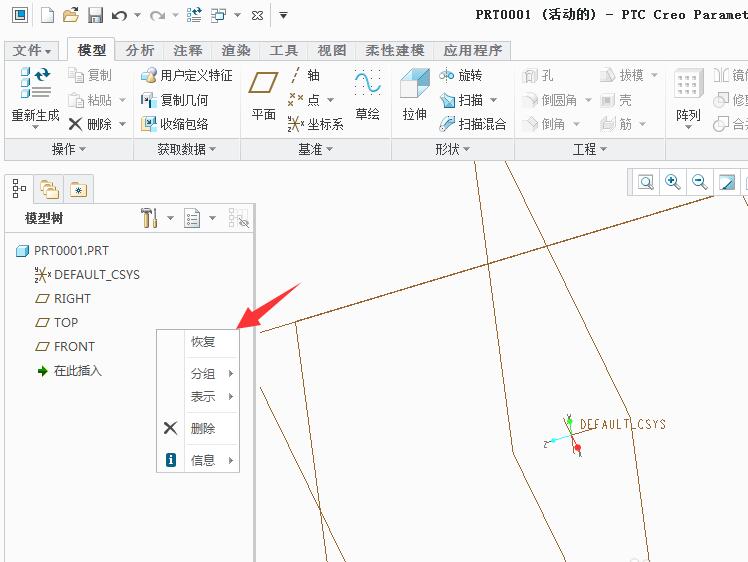Select the 点 datum point tool
This screenshot has width=748, height=562.
coord(304,100)
